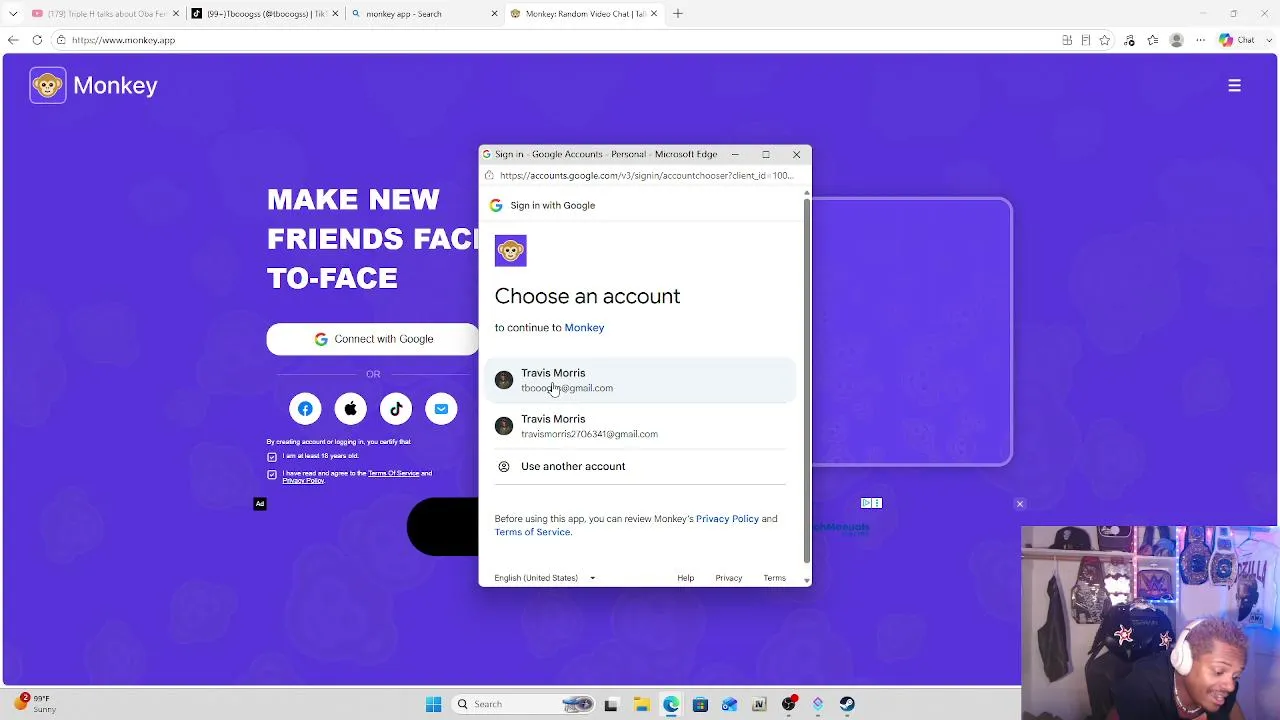Image resolution: width=1280 pixels, height=720 pixels.
Task: Expand the arrow next to Copilot Chat
Action: (x=1267, y=40)
